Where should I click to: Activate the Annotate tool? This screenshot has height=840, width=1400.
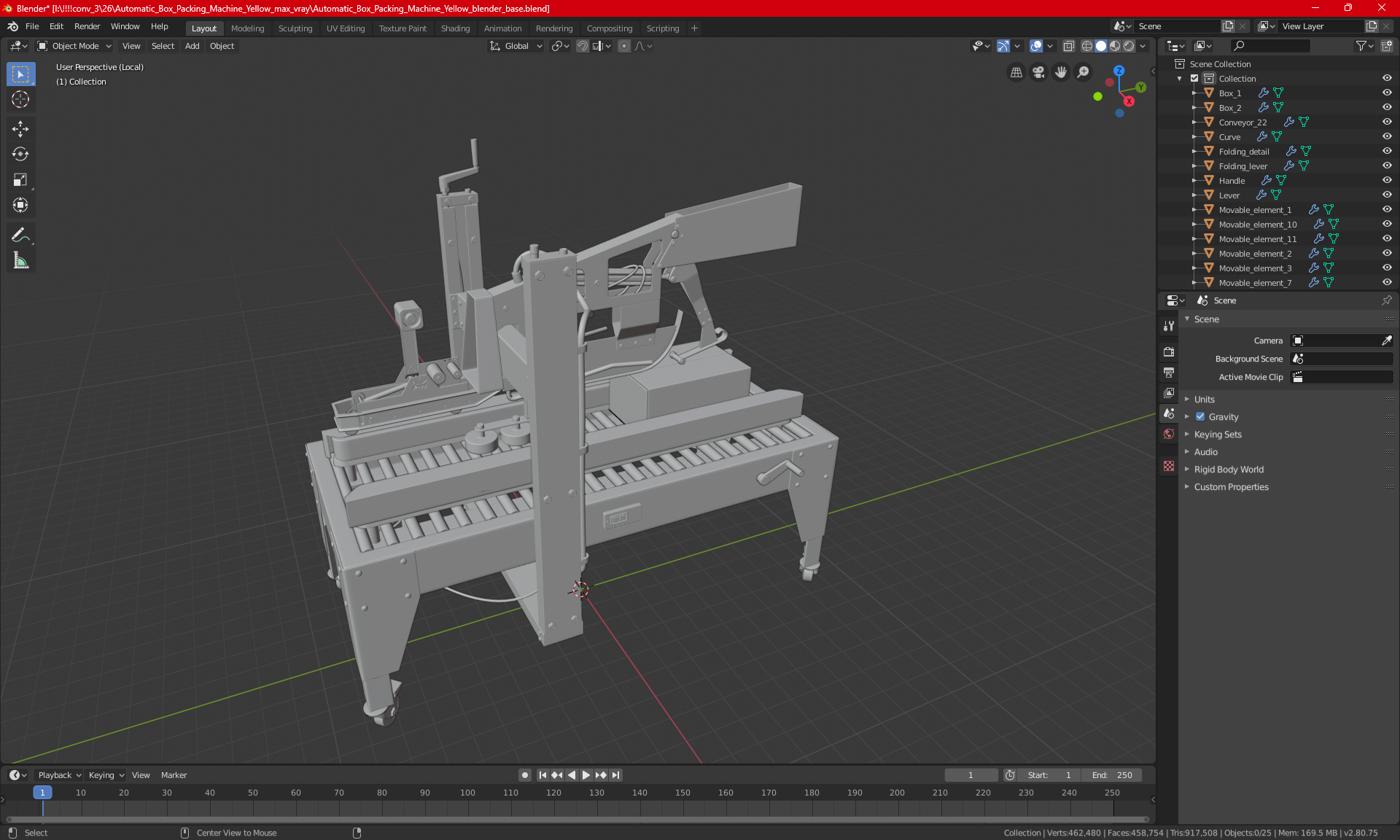tap(20, 235)
